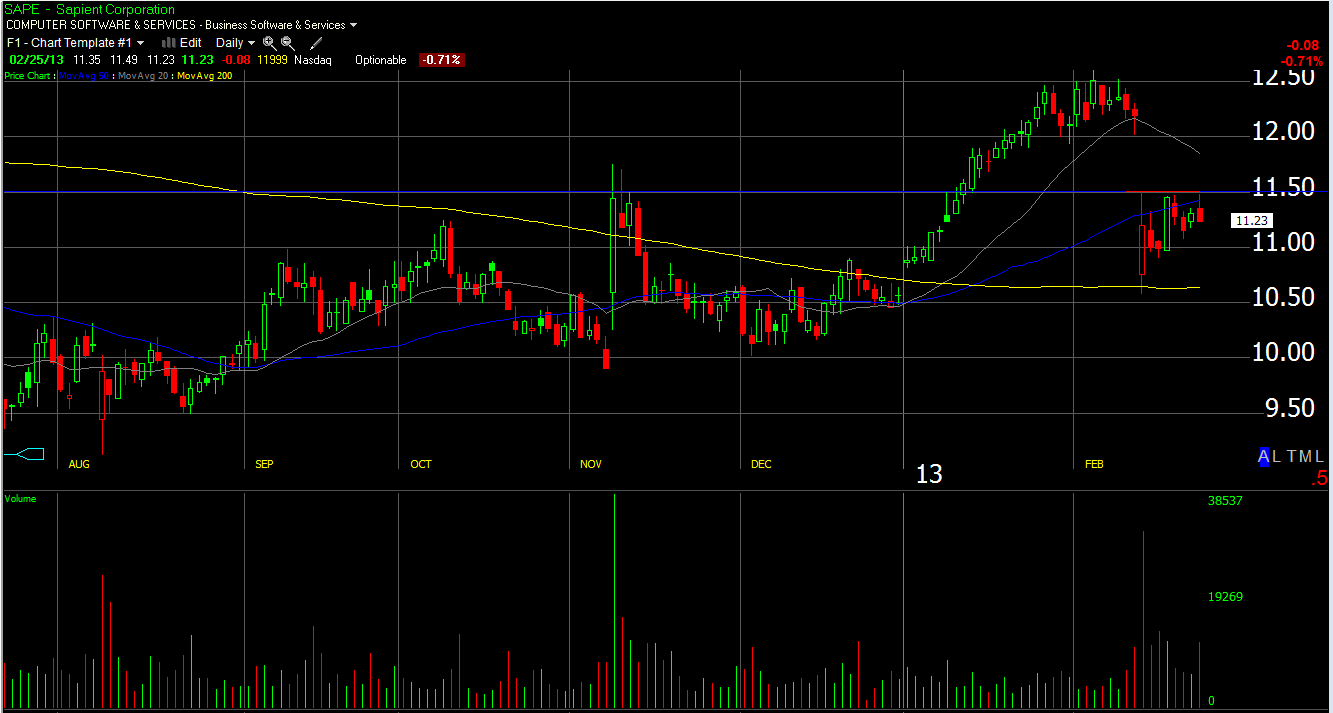Click the 10.50 price axis label
Viewport: 1333px width, 713px height.
(x=1284, y=298)
